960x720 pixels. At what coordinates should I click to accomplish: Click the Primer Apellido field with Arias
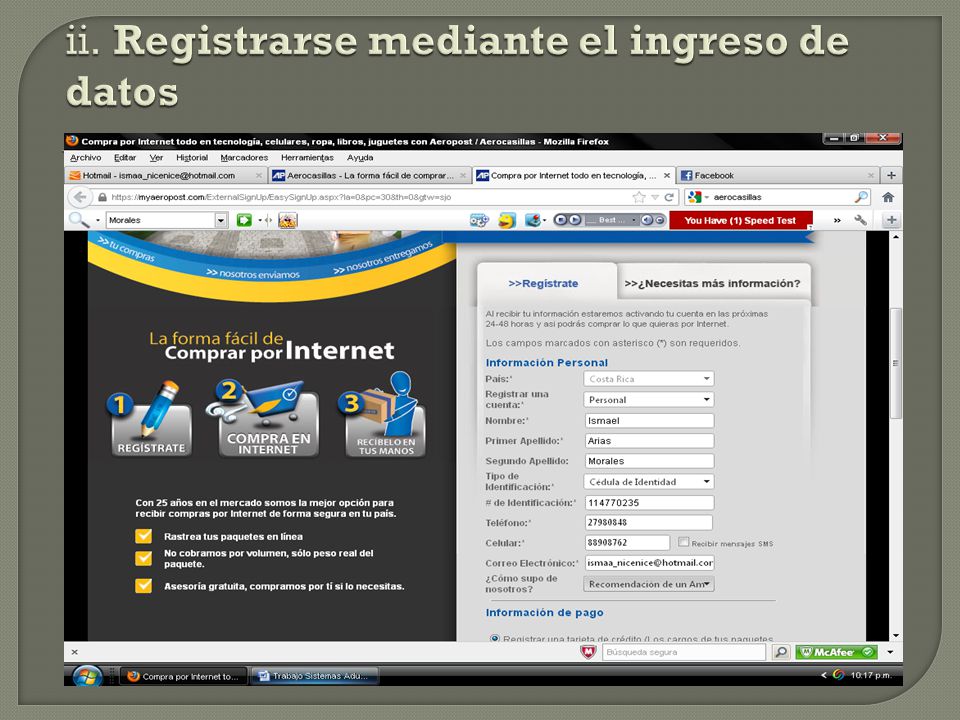(x=650, y=441)
